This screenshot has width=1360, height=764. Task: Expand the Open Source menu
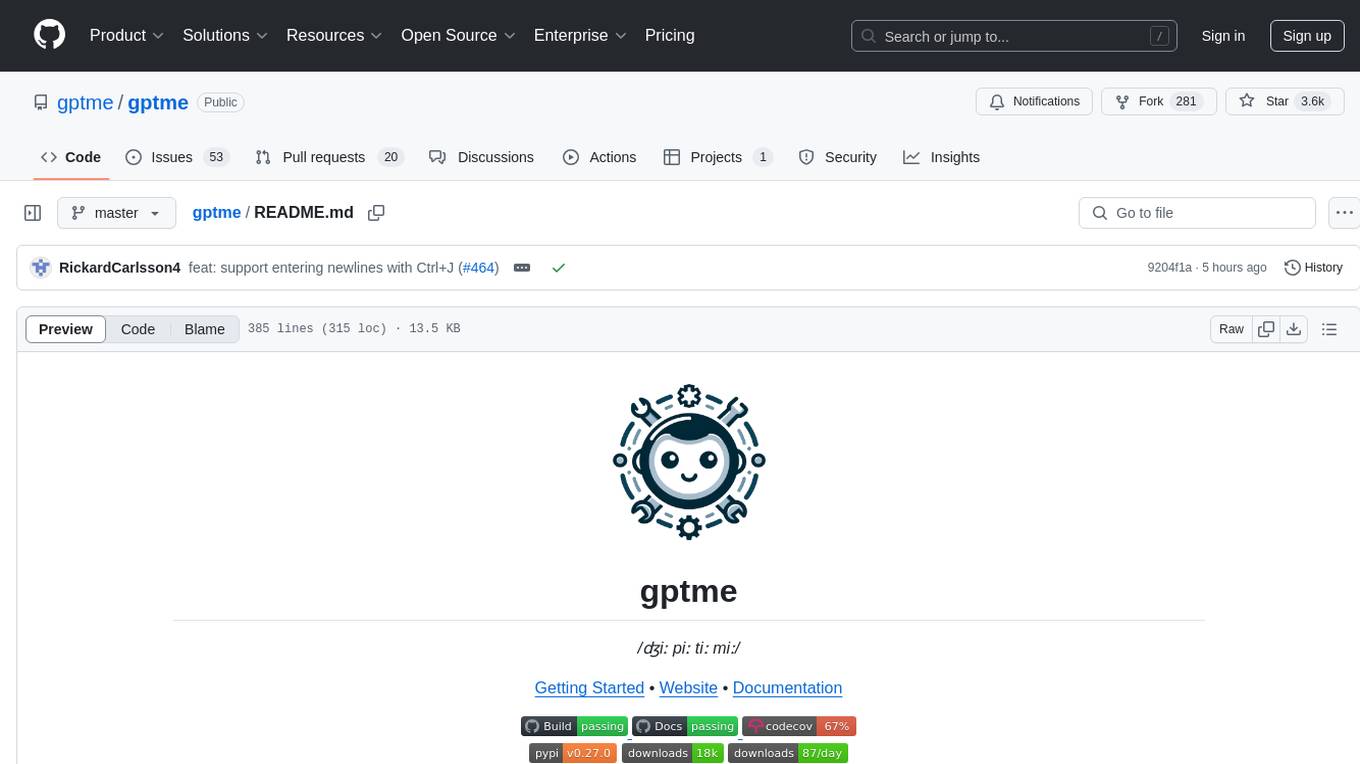(458, 35)
